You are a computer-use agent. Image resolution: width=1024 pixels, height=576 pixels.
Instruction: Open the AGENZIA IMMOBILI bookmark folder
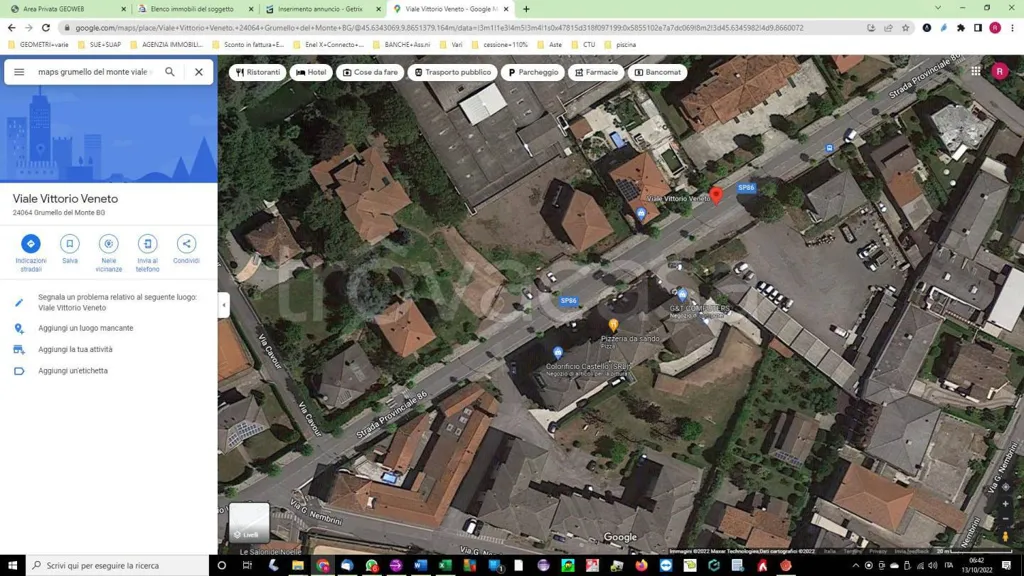(x=167, y=45)
